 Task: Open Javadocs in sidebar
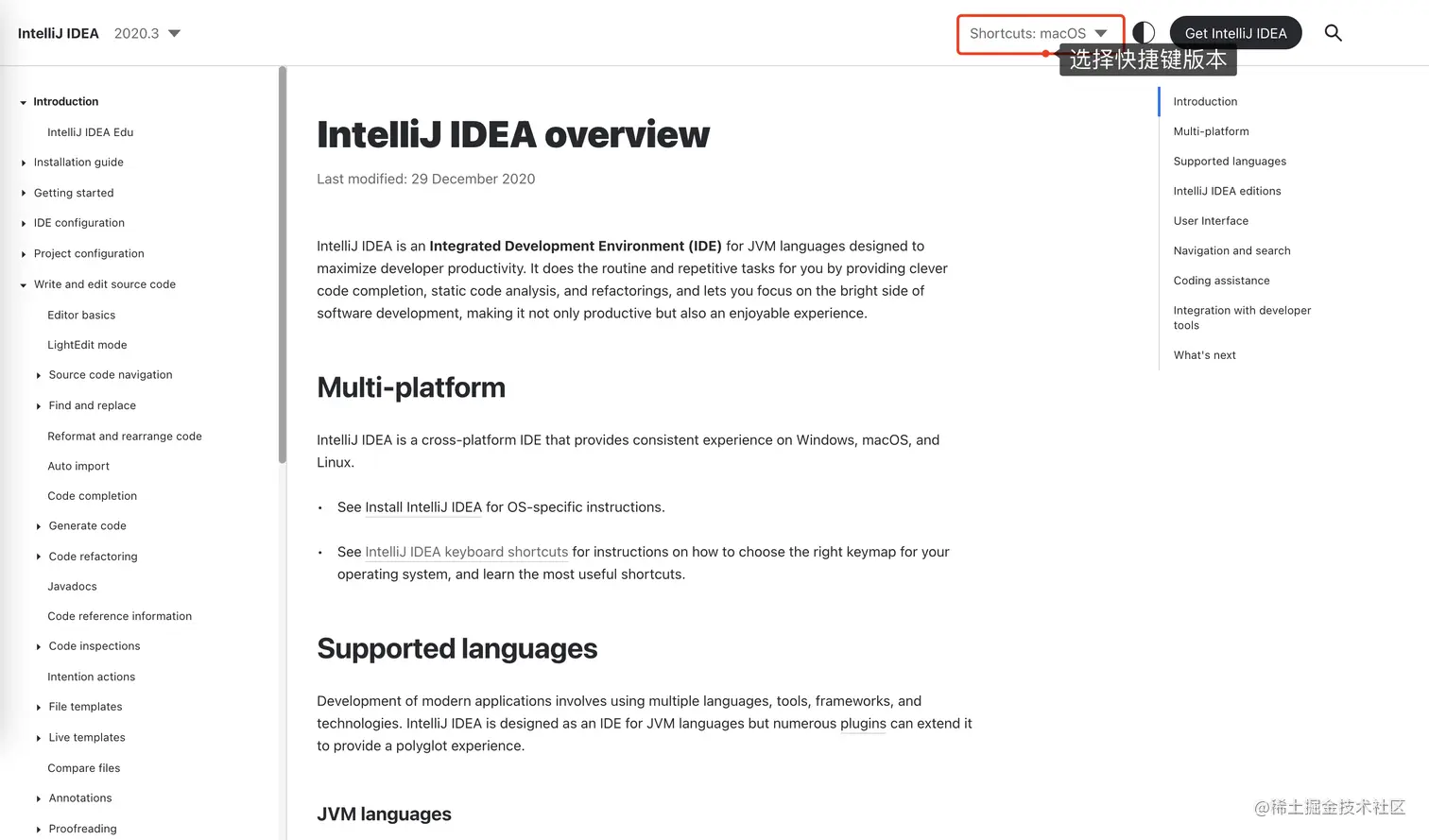tap(72, 586)
